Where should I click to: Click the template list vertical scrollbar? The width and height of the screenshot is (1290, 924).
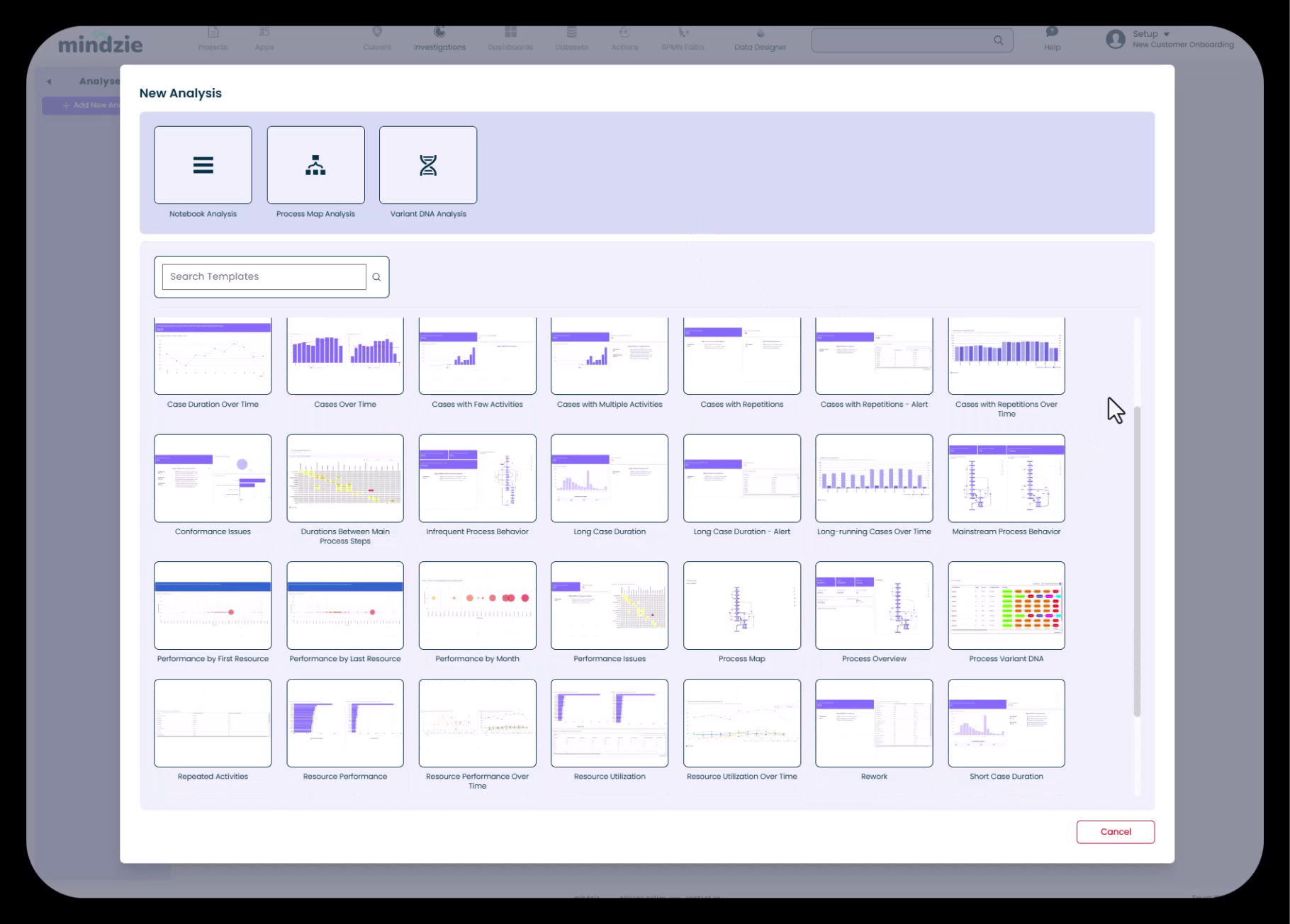coord(1137,560)
